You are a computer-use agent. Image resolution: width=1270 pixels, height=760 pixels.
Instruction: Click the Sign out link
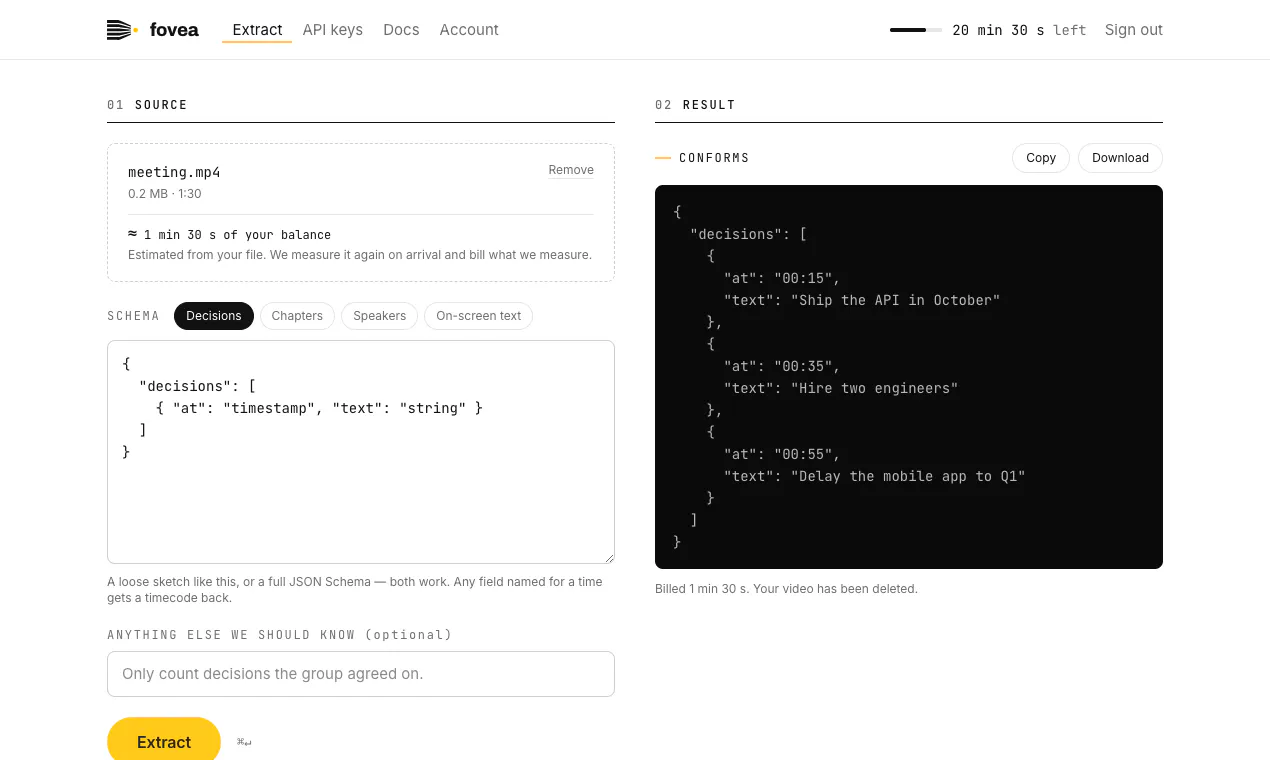(x=1133, y=30)
